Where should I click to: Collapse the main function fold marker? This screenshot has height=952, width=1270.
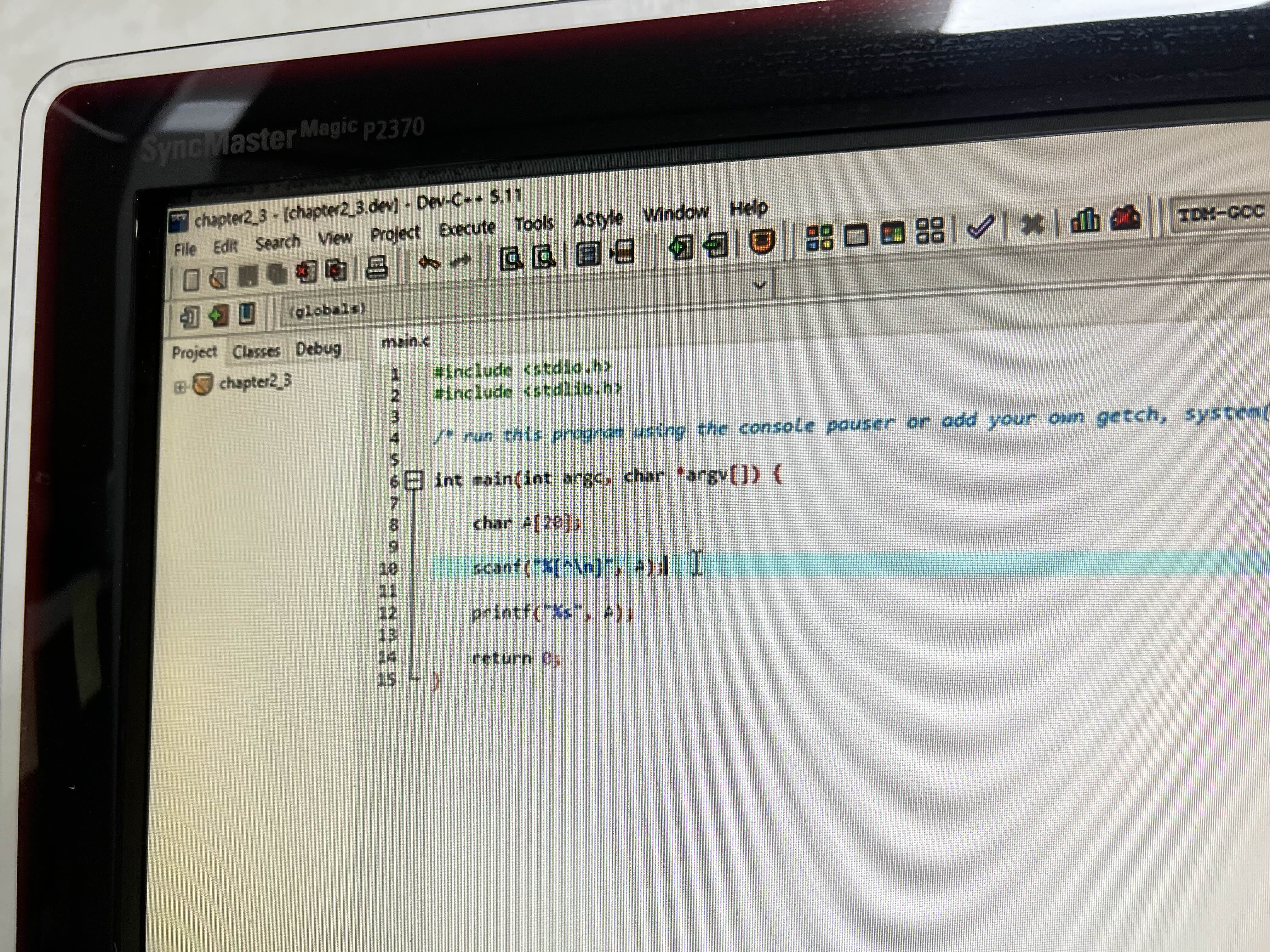[413, 480]
